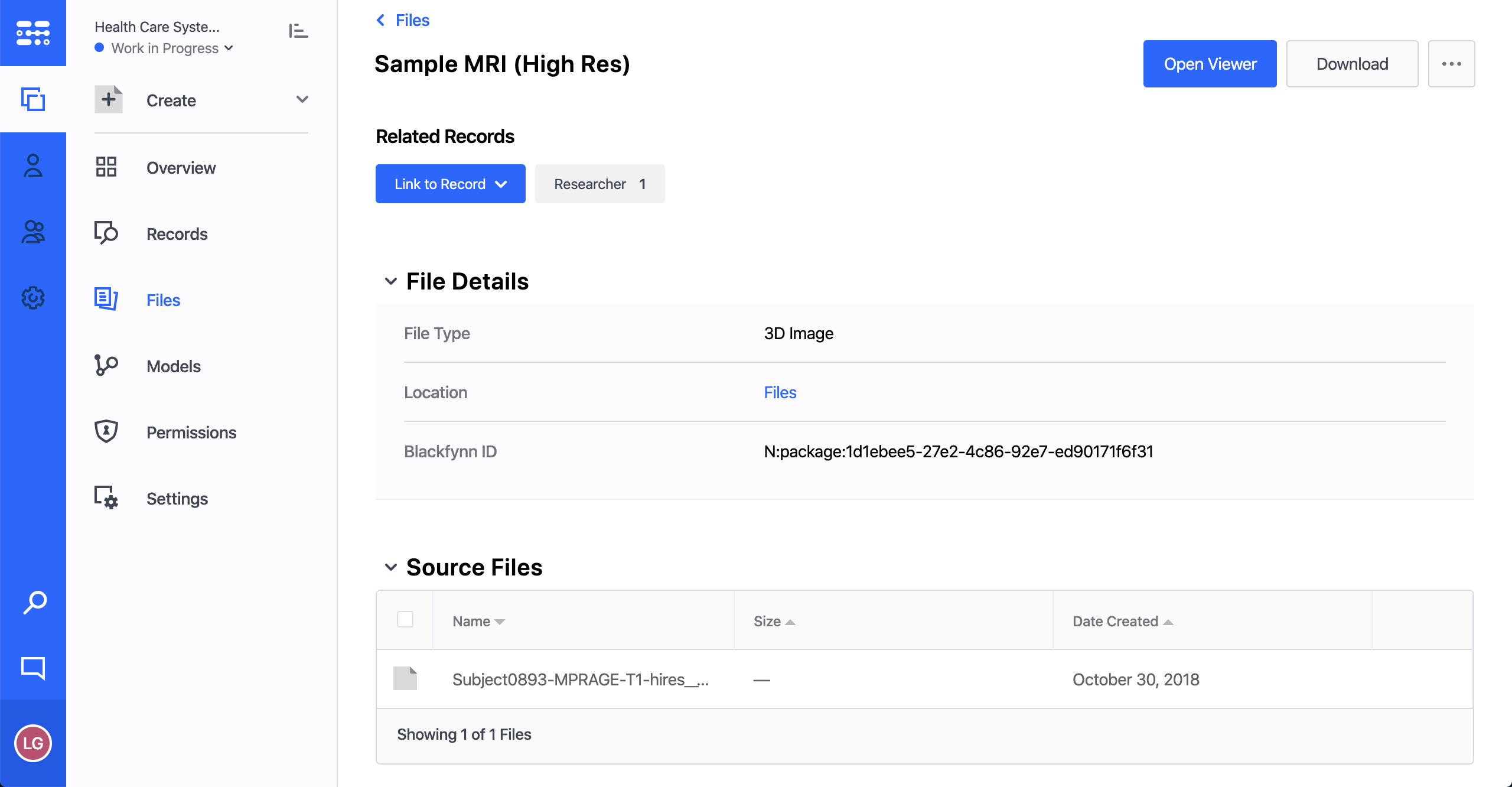This screenshot has height=787, width=1512.
Task: Open the datasets icon in blue rail
Action: click(33, 99)
